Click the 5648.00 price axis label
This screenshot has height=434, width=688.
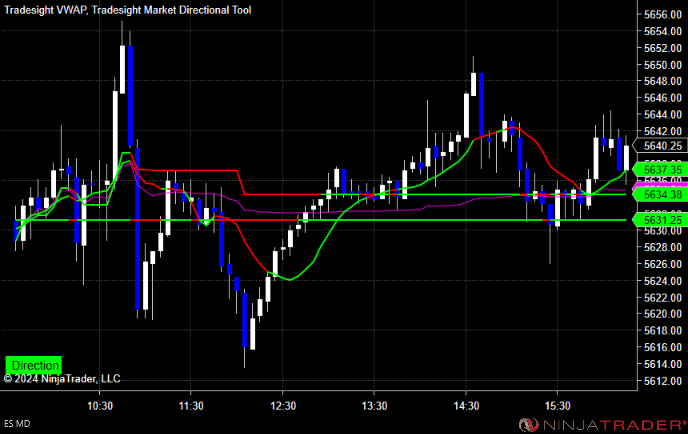[663, 81]
